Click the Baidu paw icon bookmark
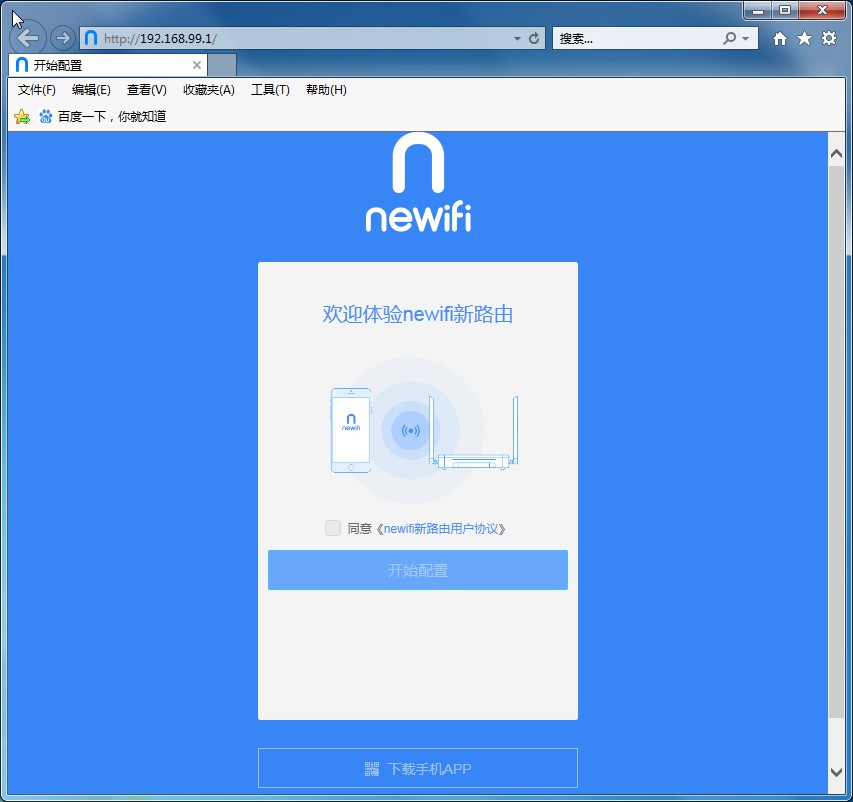 click(x=46, y=116)
